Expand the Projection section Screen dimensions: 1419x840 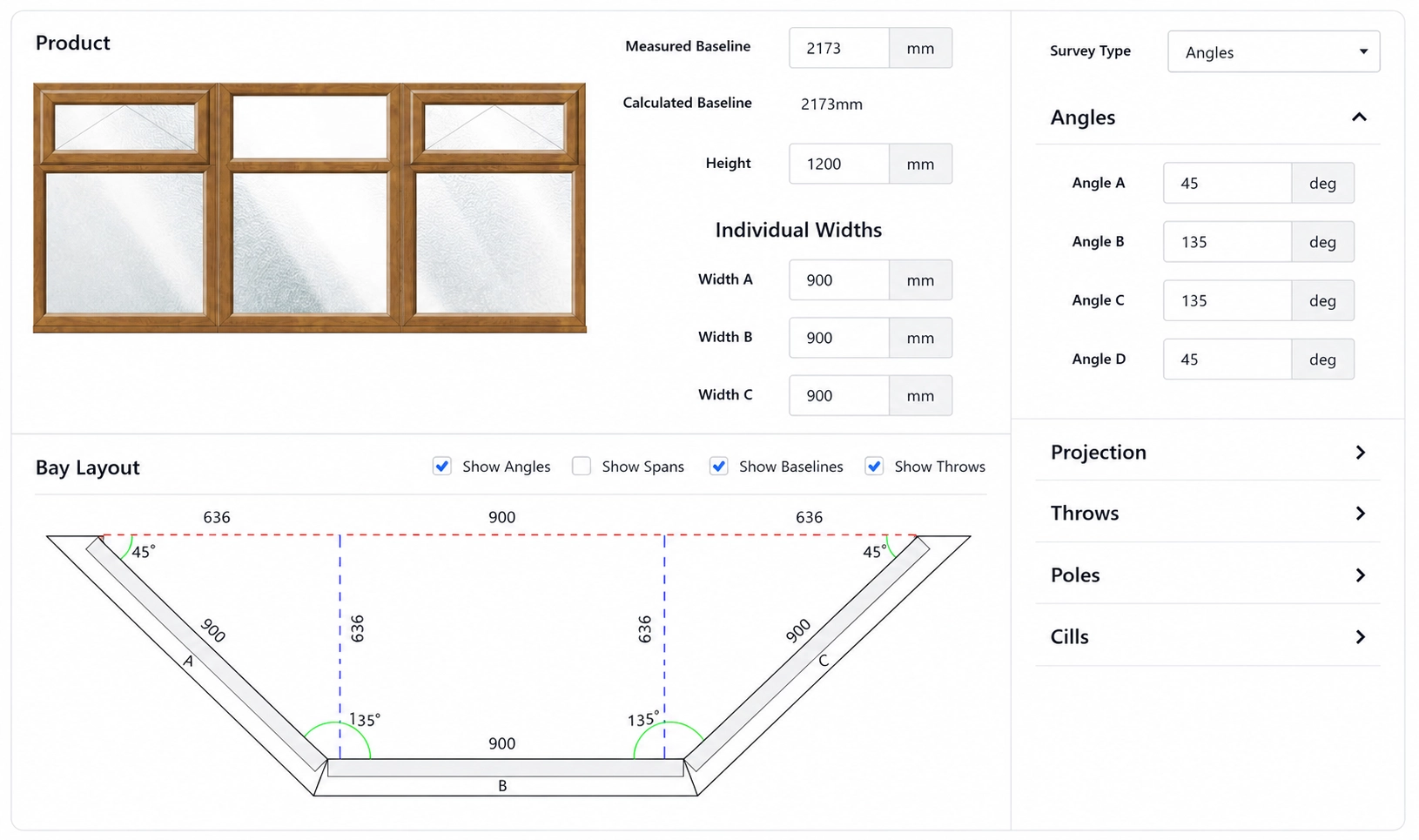click(x=1207, y=453)
